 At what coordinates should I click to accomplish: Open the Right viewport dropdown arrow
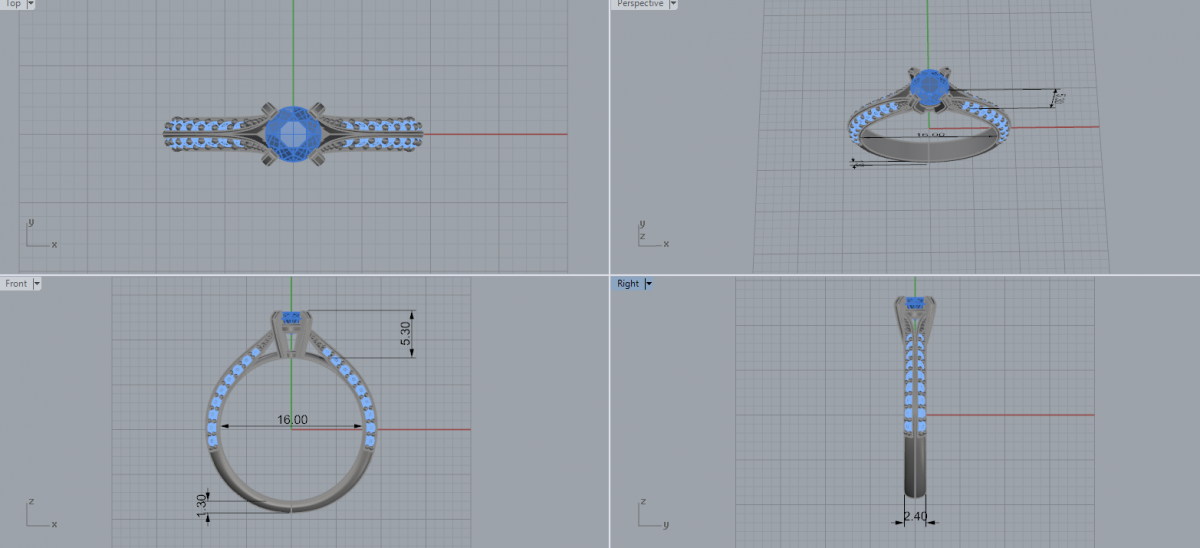coord(648,284)
